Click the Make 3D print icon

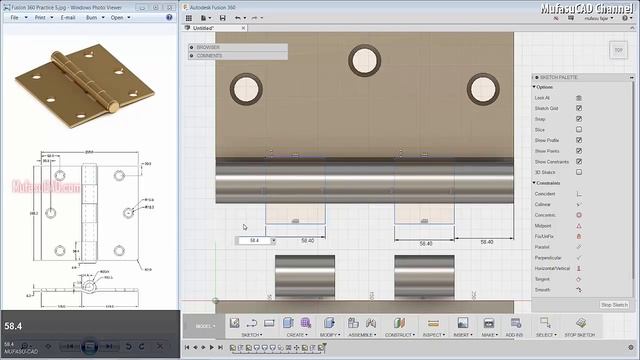click(489, 323)
